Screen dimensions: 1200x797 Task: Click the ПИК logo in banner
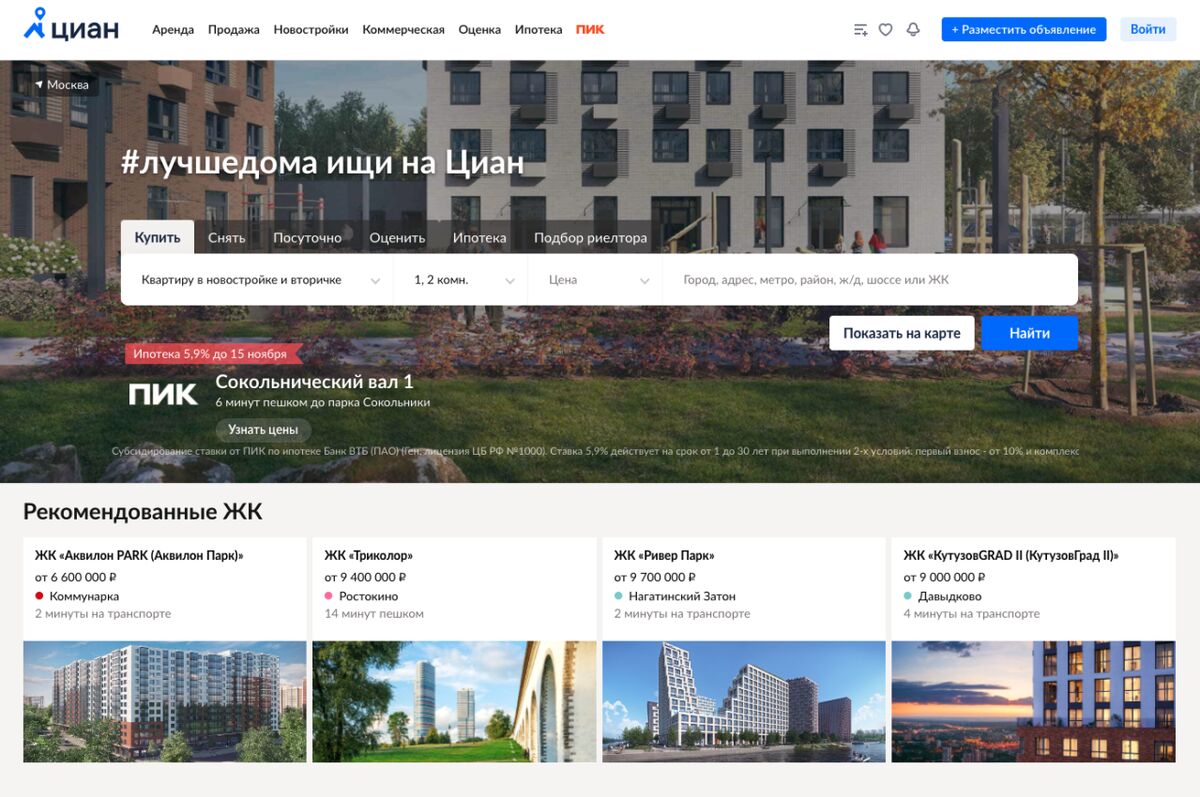164,394
